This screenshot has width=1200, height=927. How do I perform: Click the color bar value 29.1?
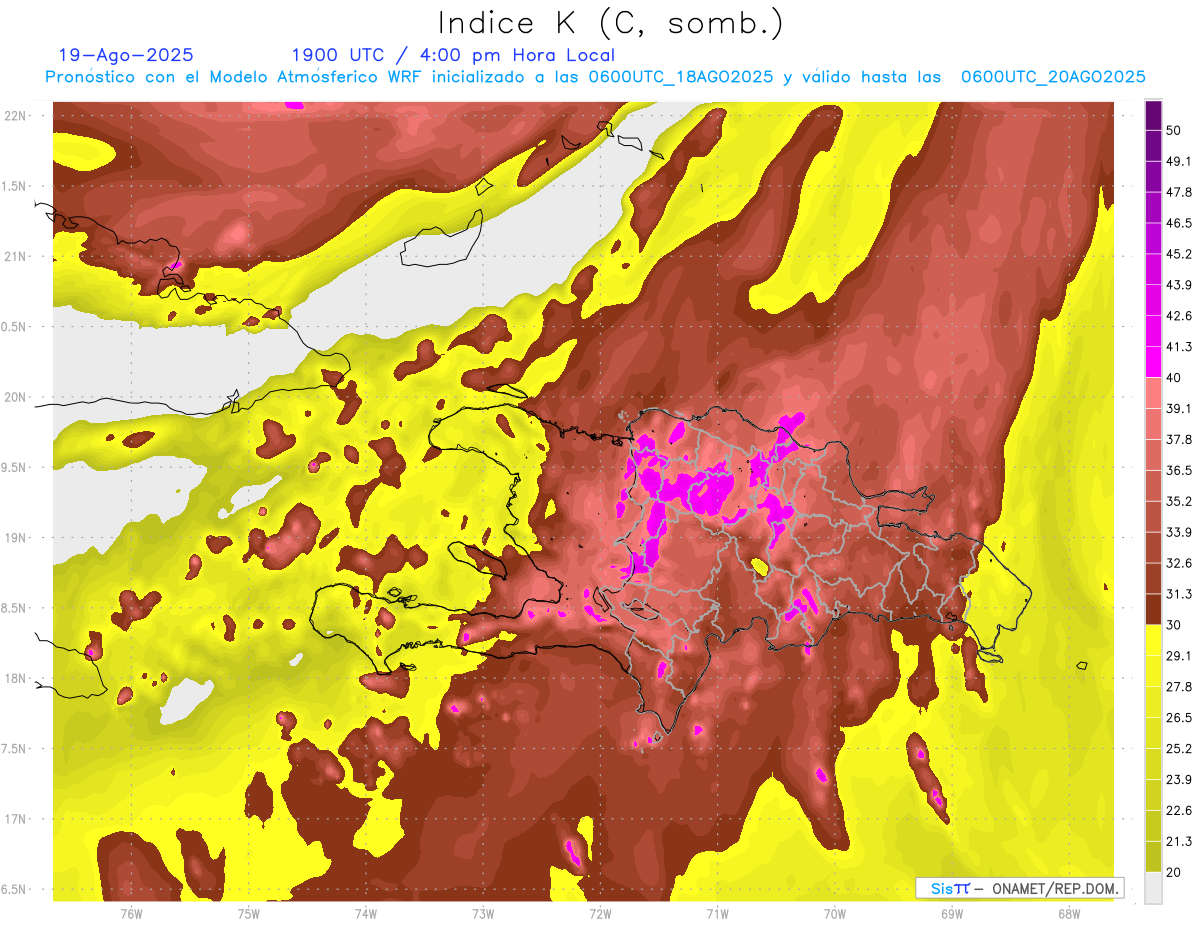coord(1179,656)
